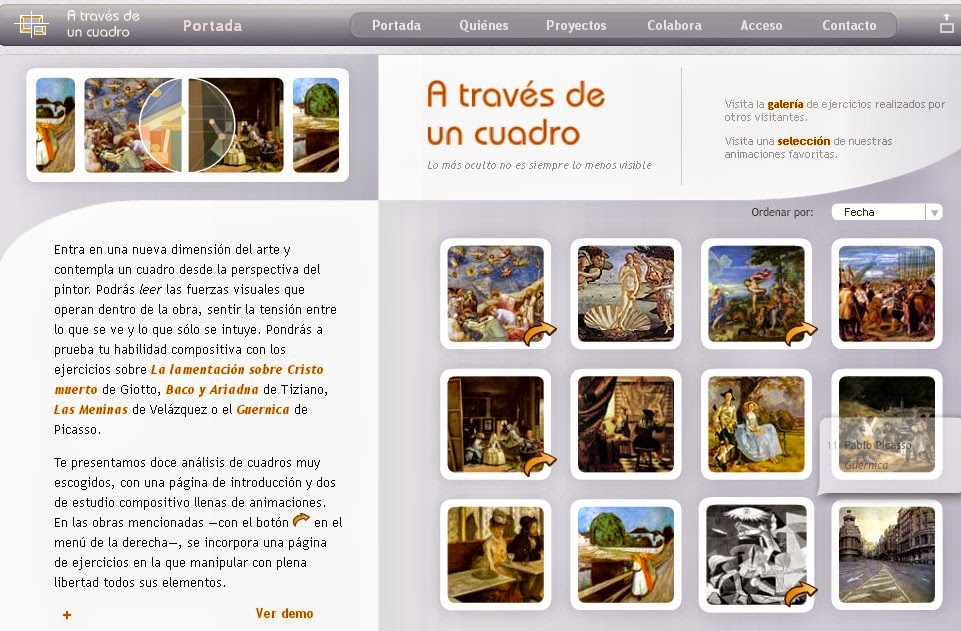This screenshot has height=631, width=961.
Task: Click the orange arrow on Bacchus and Ariadne thumbnail
Action: pos(801,334)
